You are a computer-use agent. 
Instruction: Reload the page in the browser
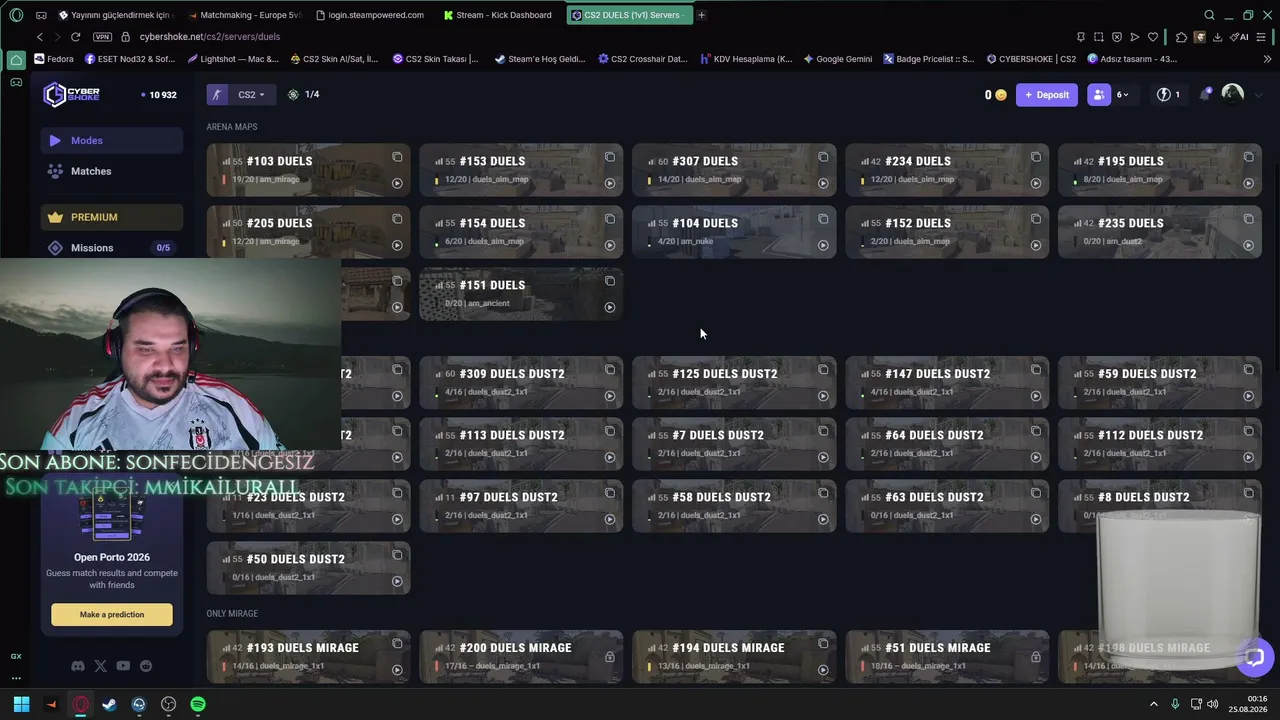tap(75, 37)
